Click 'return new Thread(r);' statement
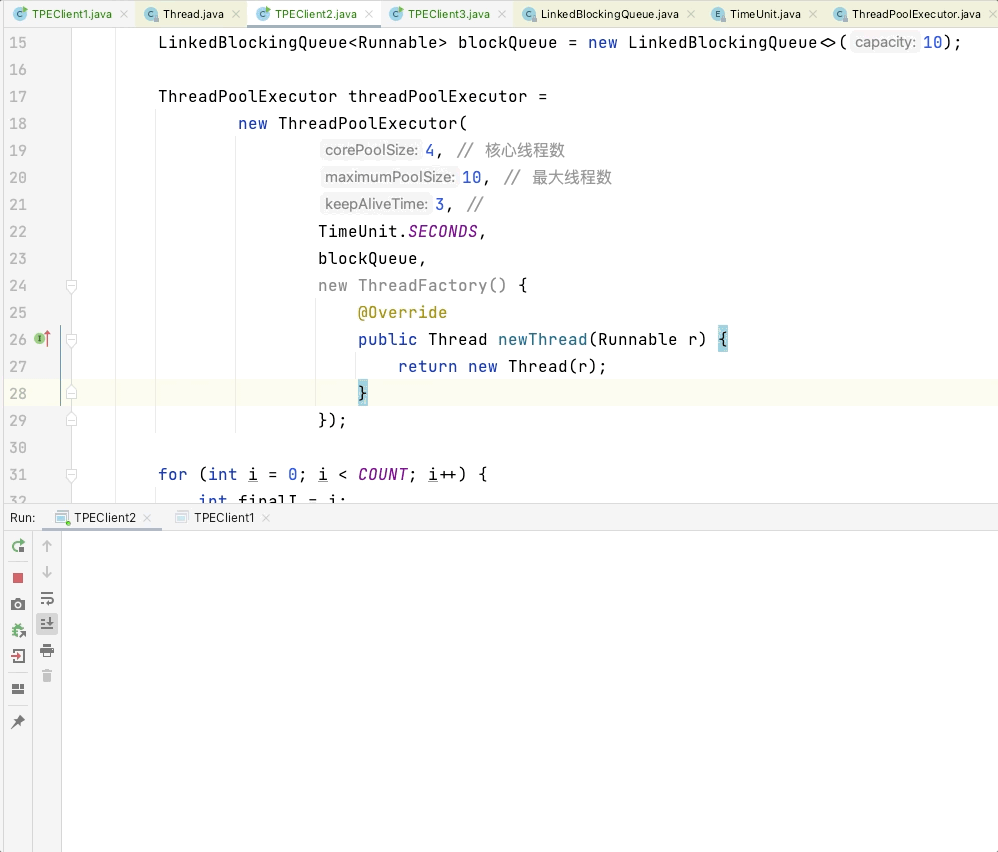The height and width of the screenshot is (852, 998). tap(502, 367)
